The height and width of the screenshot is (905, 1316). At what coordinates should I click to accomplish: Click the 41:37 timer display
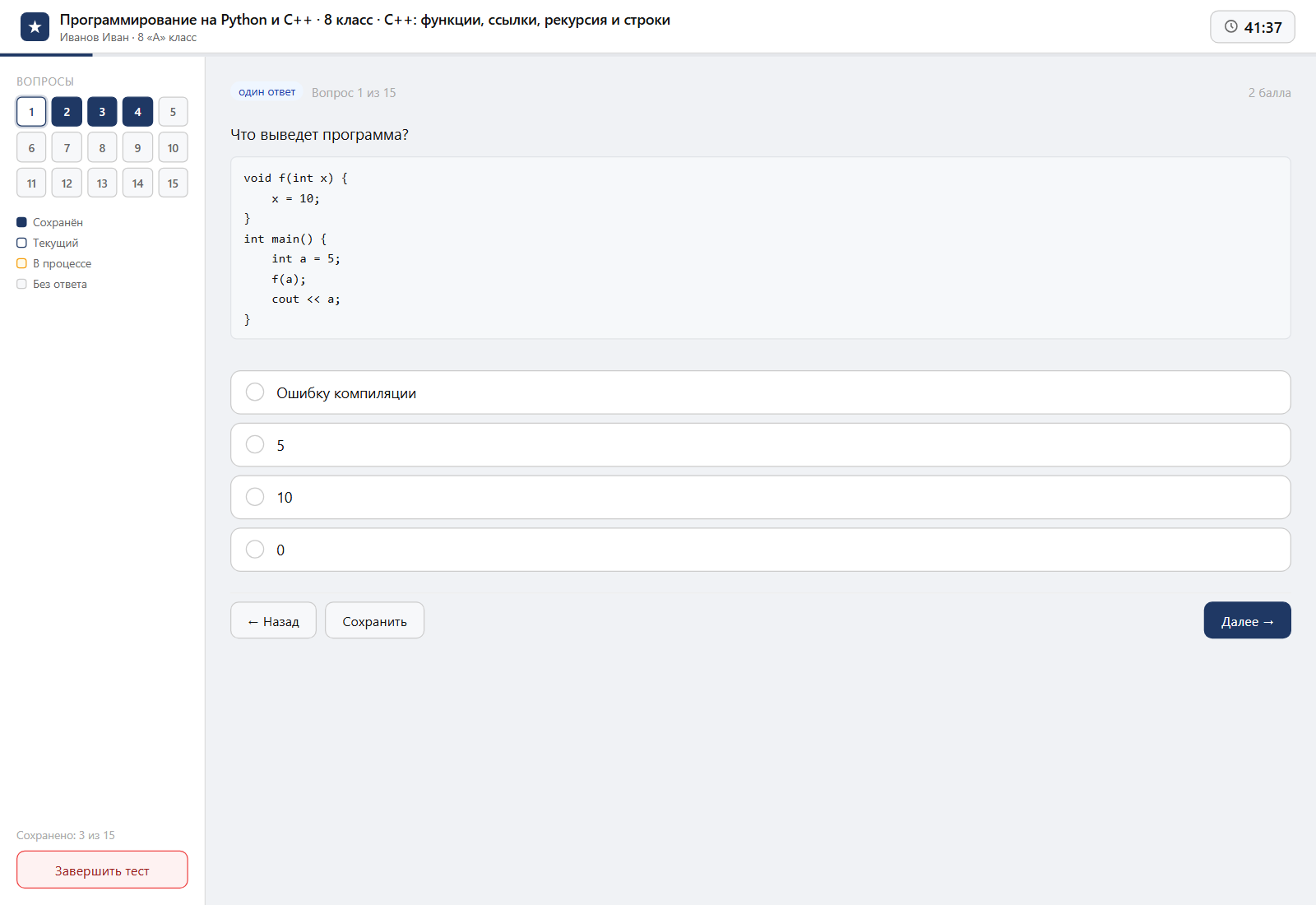tap(1253, 27)
